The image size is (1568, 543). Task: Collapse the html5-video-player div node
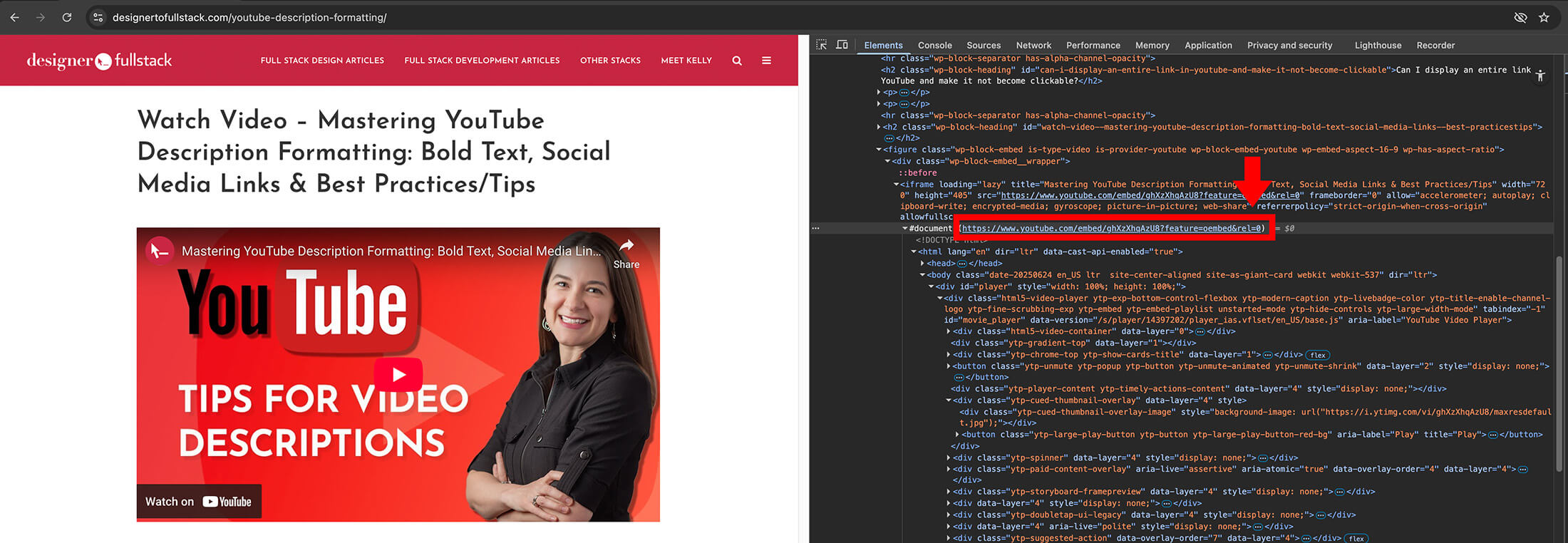939,299
